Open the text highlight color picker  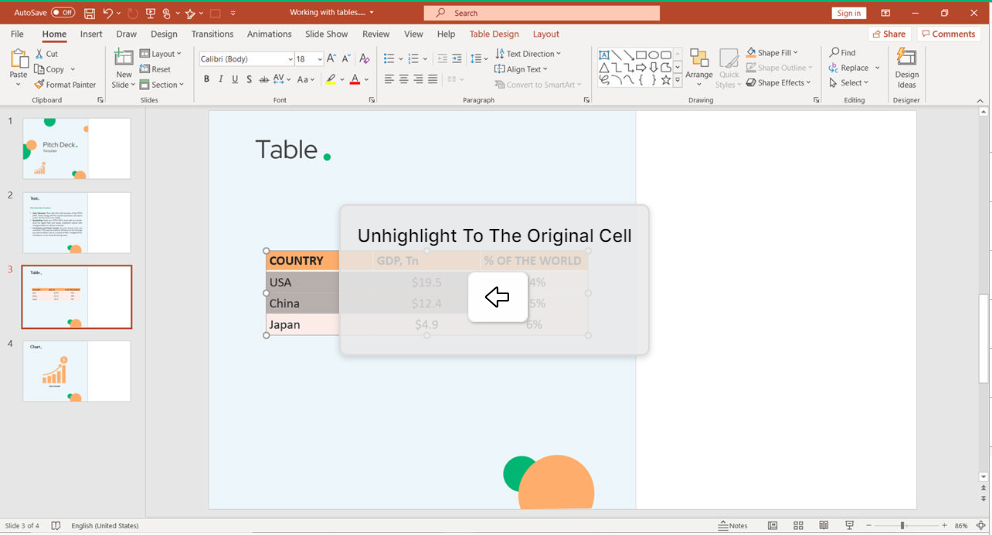coord(342,79)
